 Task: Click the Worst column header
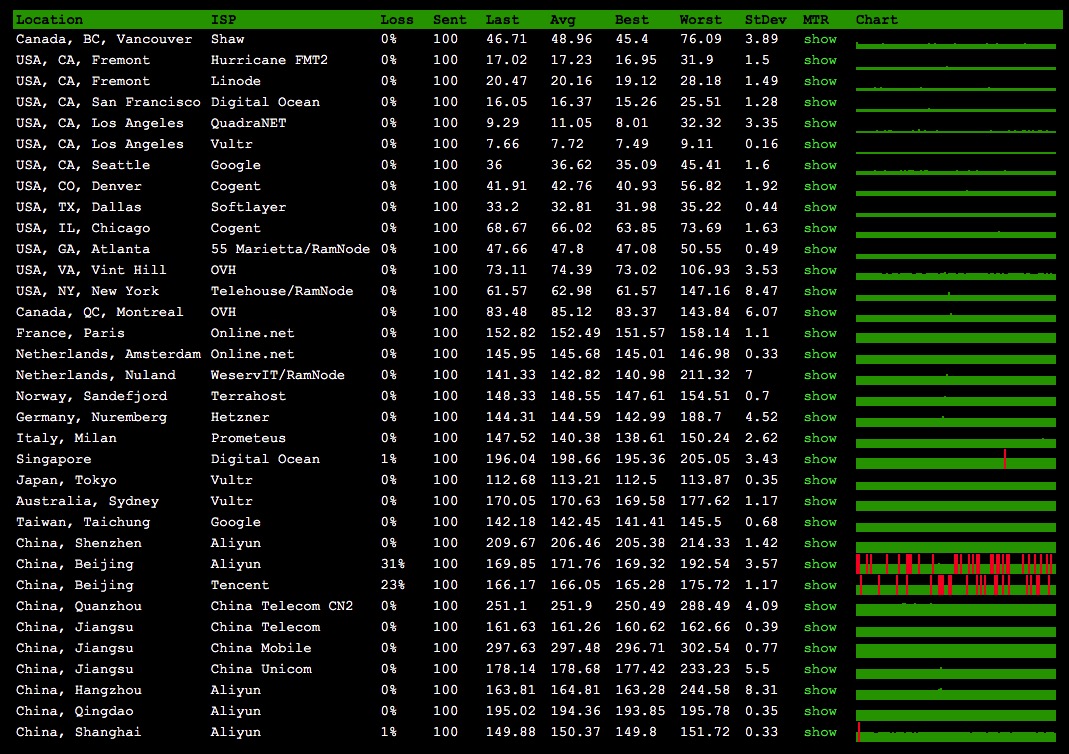click(700, 20)
